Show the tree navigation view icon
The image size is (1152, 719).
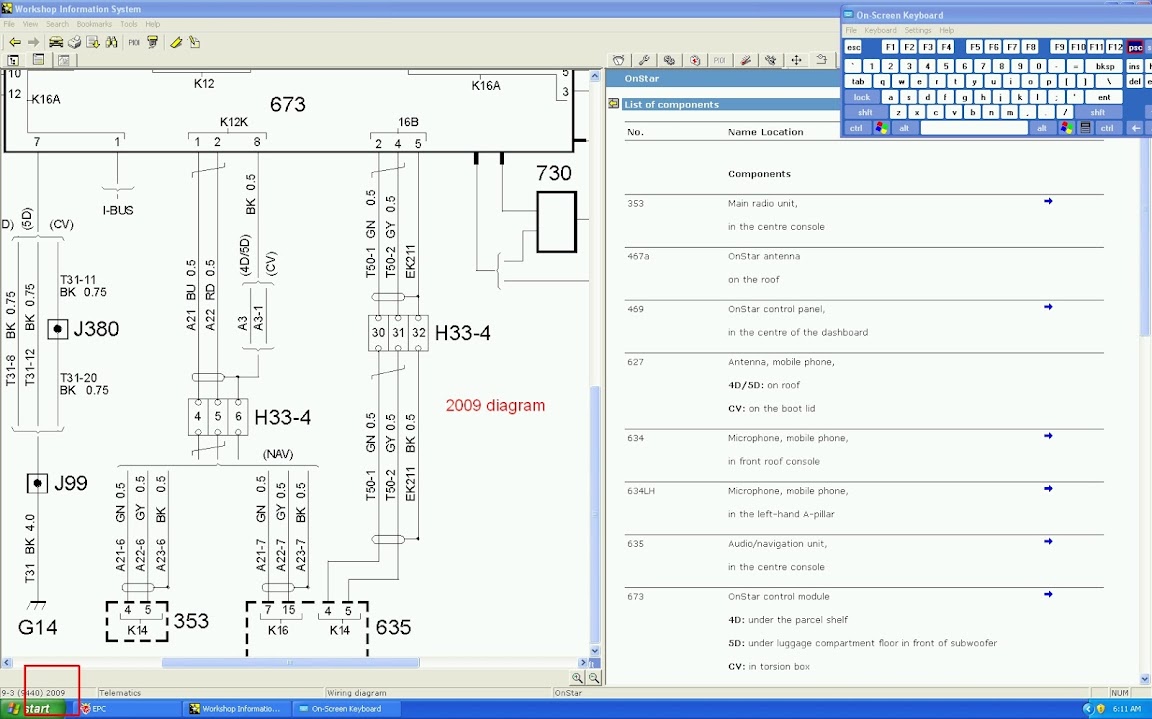[x=13, y=60]
